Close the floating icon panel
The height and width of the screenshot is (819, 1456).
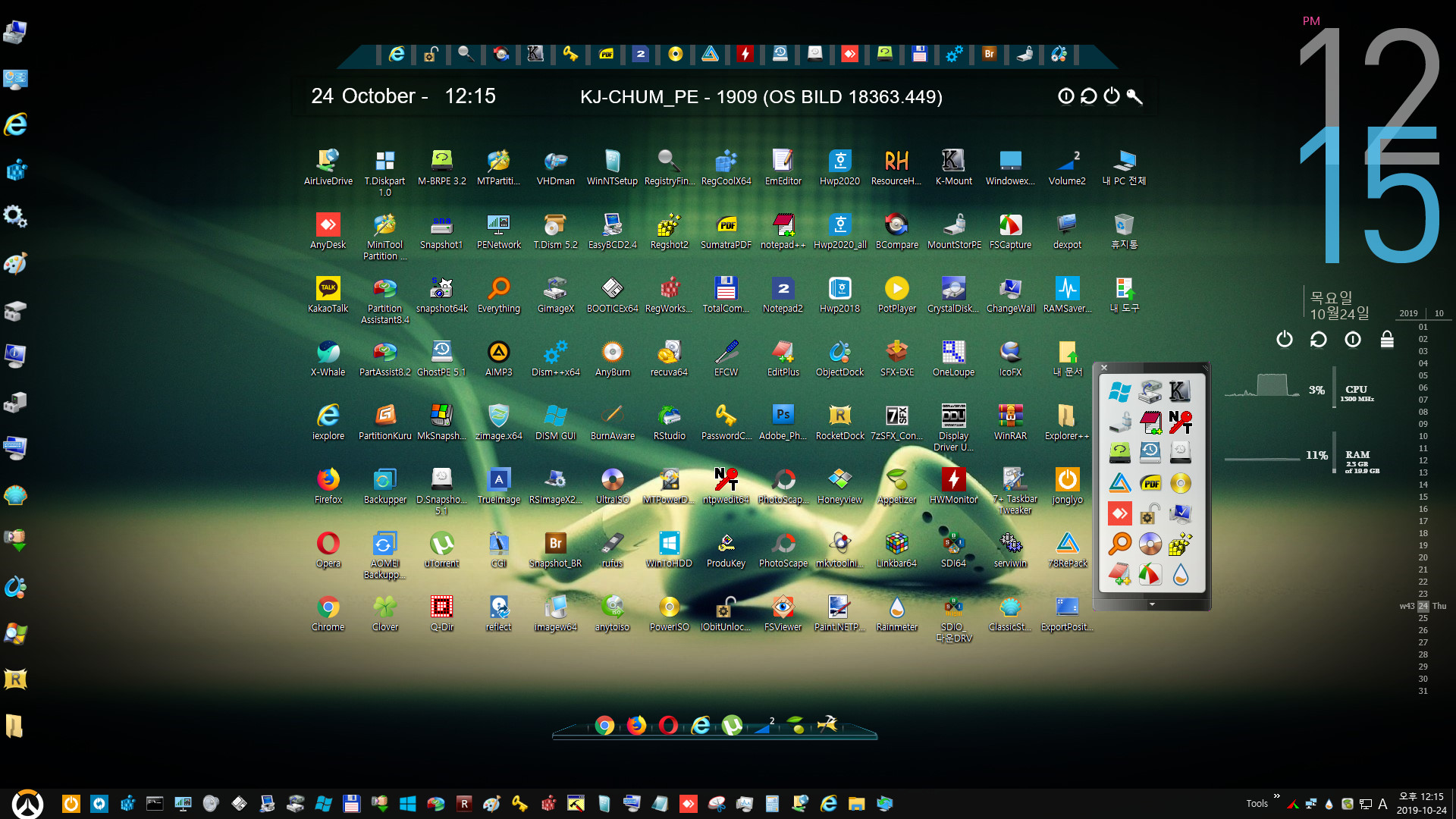click(x=1104, y=368)
